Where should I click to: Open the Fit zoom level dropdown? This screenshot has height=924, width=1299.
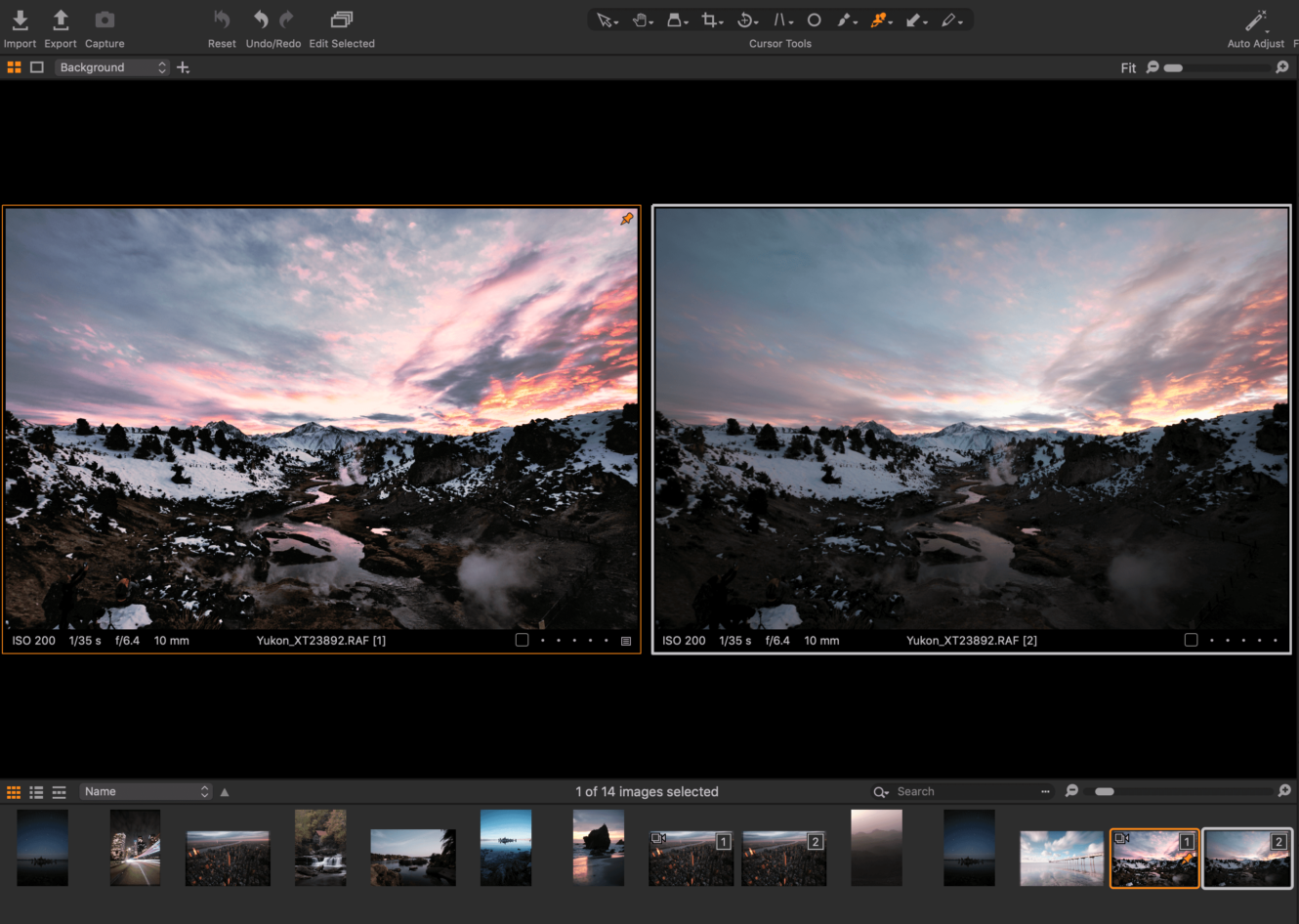[x=1128, y=67]
